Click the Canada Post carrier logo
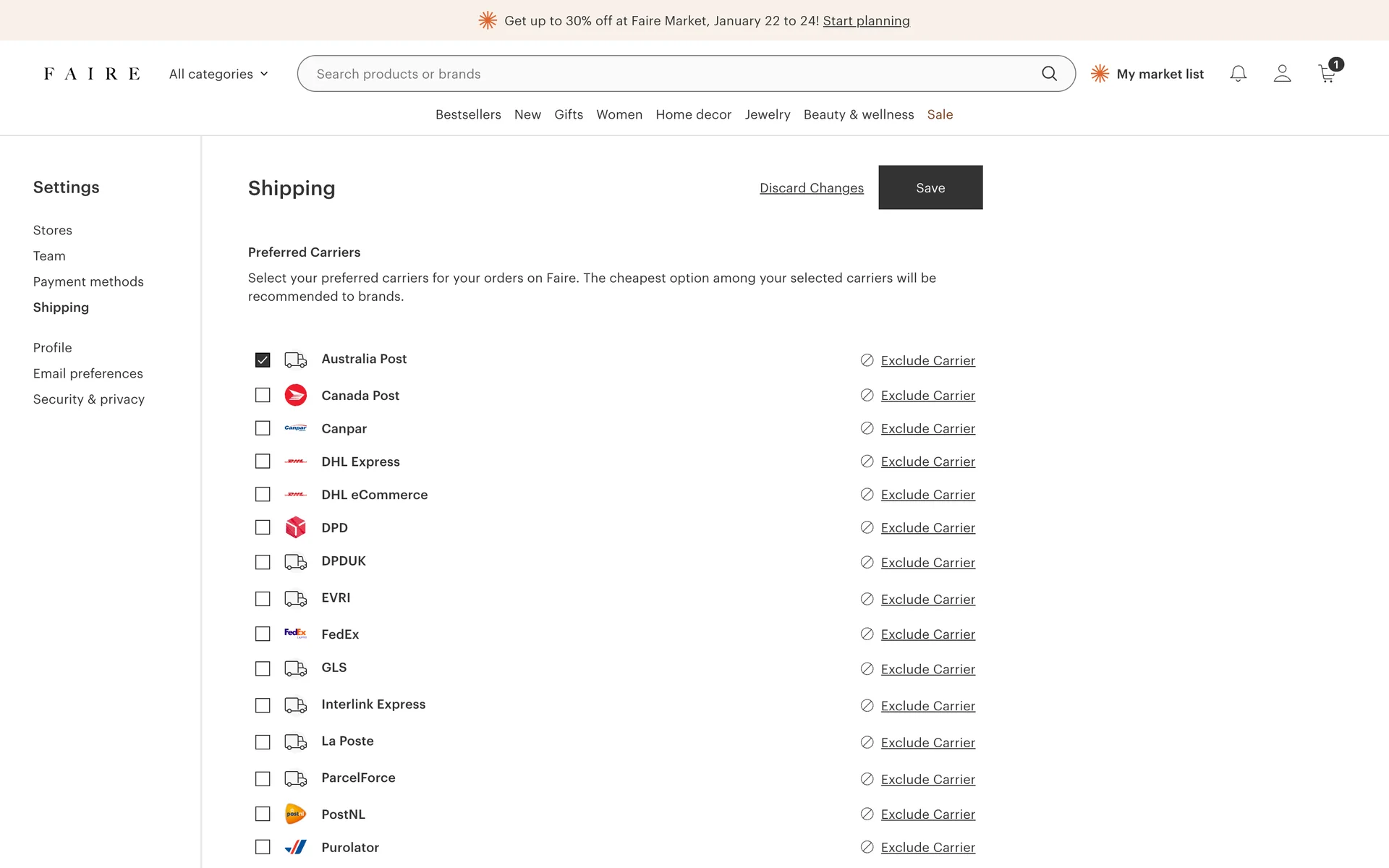1389x868 pixels. [x=295, y=396]
